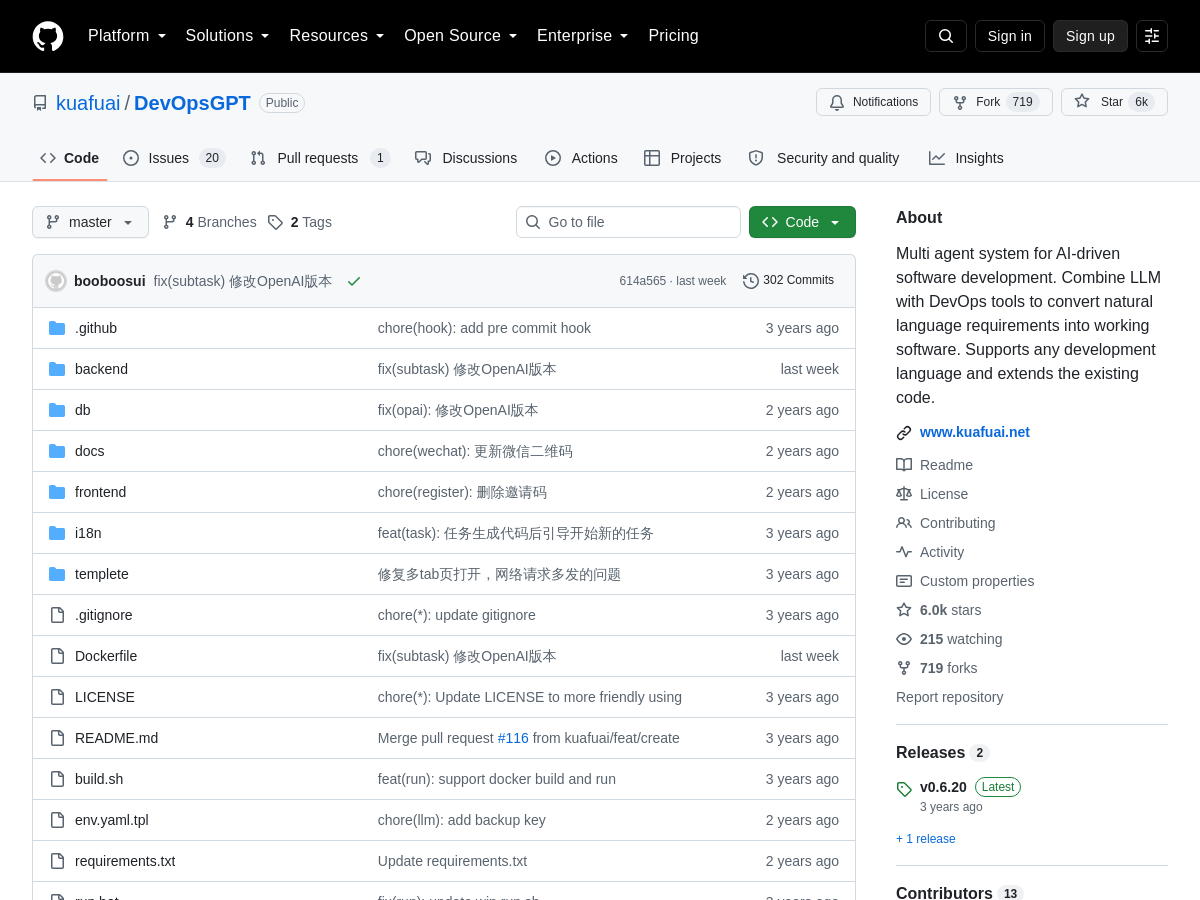1200x900 pixels.
Task: Open the Activity link
Action: pos(930,552)
